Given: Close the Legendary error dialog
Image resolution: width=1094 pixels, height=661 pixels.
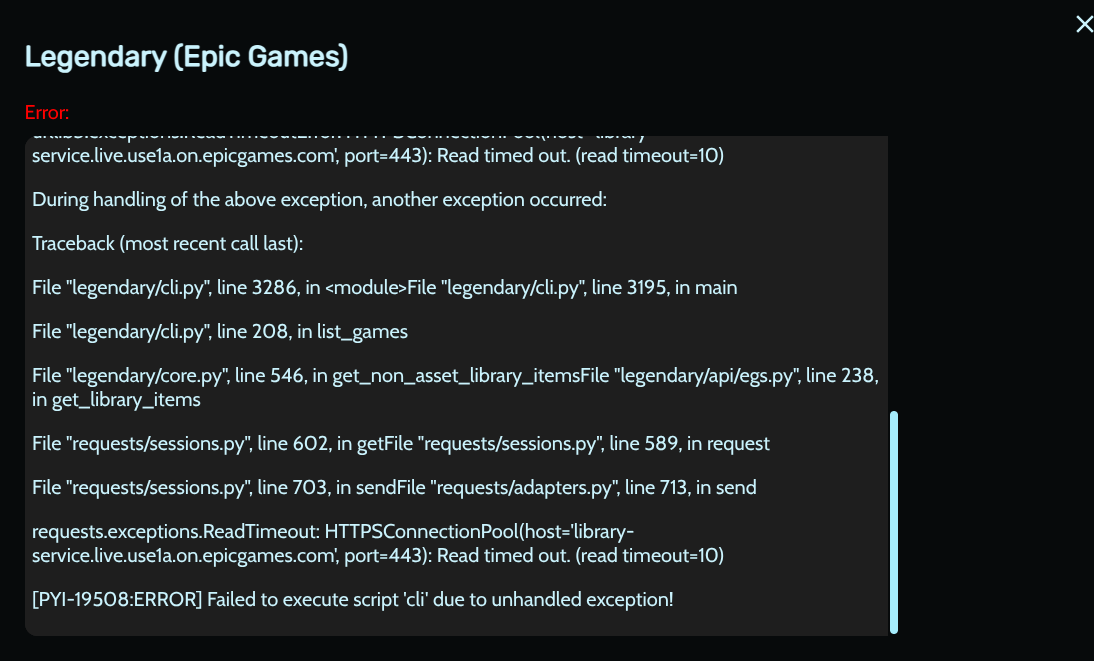Looking at the screenshot, I should pos(1083,24).
